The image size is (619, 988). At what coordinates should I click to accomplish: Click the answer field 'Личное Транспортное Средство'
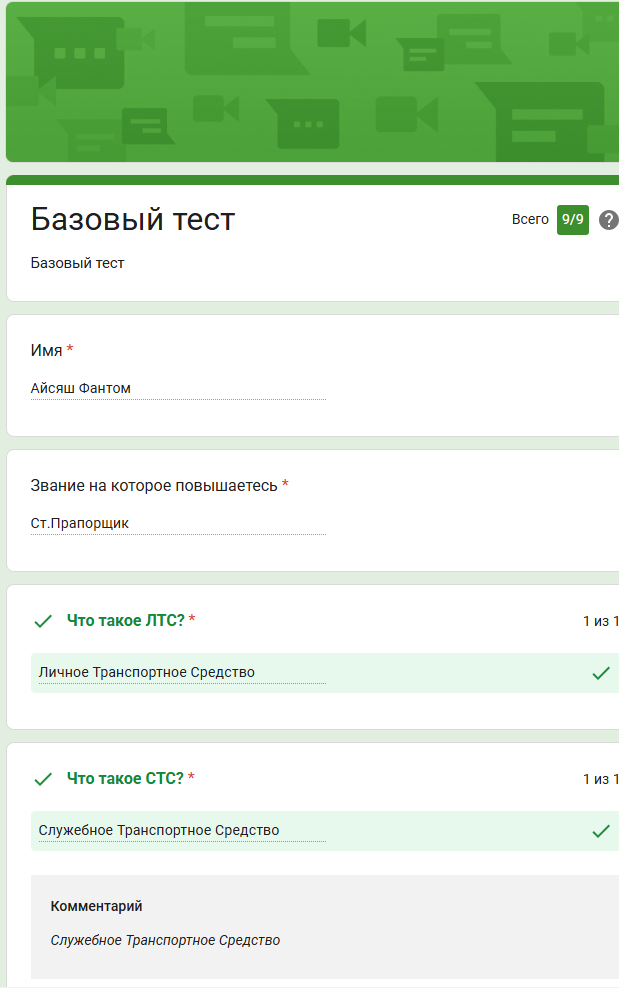click(178, 673)
